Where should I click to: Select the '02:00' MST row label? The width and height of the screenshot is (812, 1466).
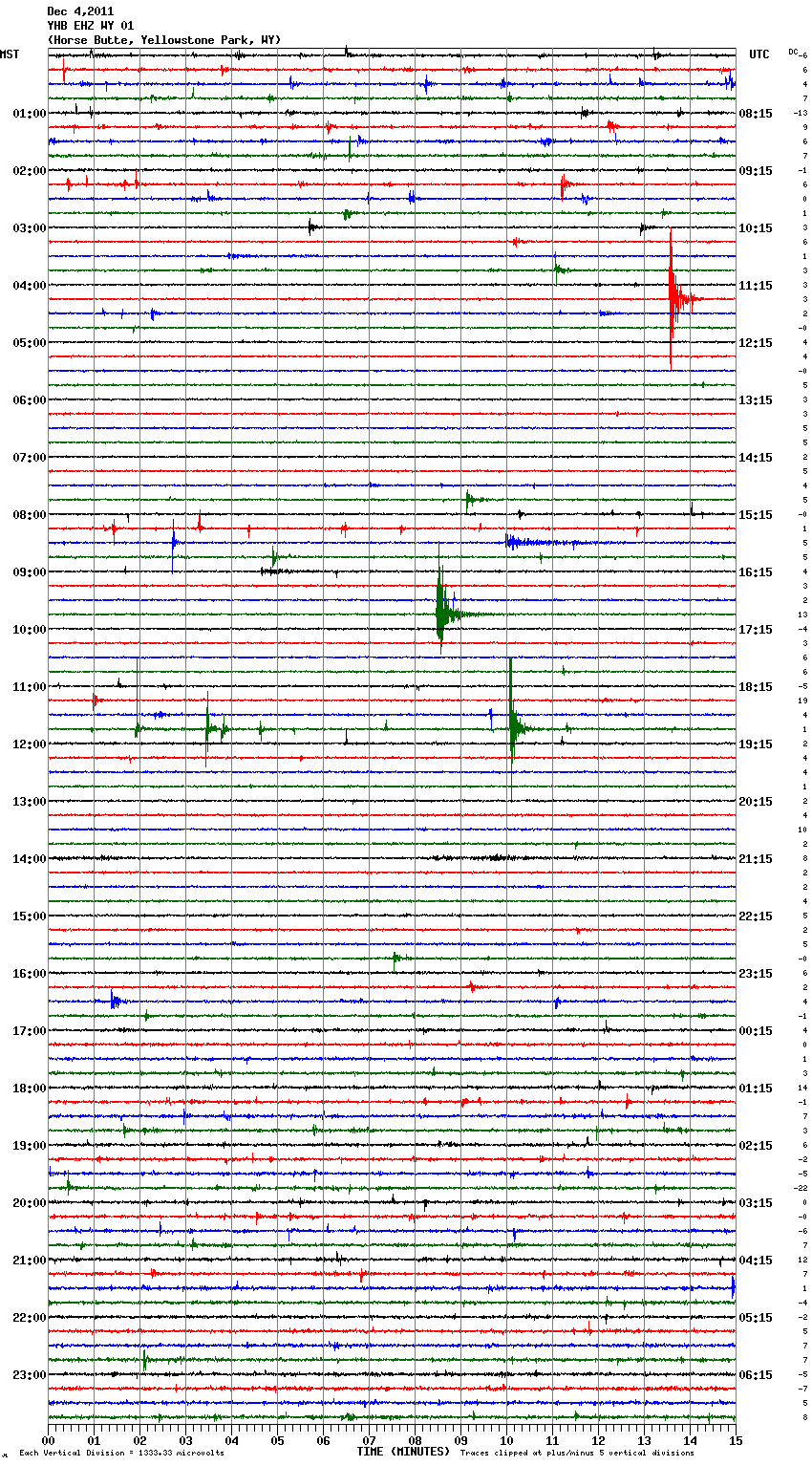coord(30,171)
